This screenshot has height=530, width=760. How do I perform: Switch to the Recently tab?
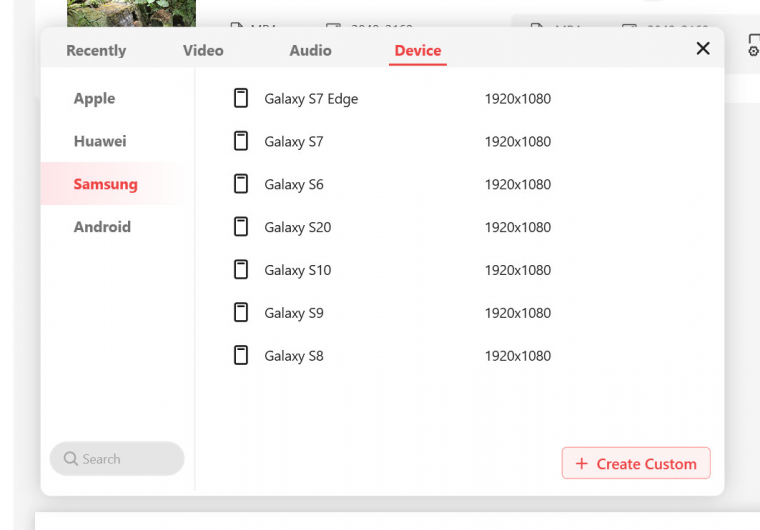96,50
